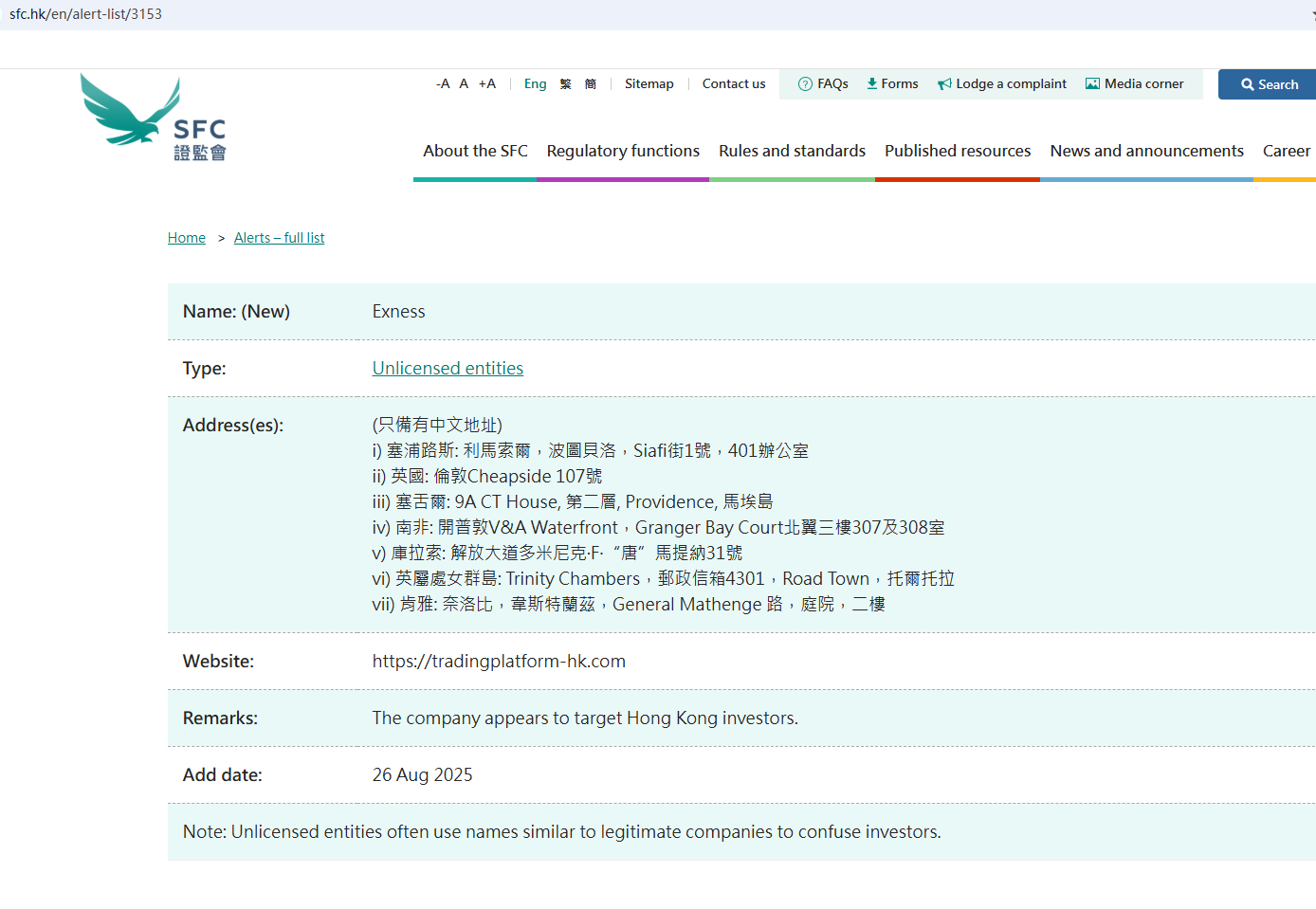This screenshot has height=909, width=1316.
Task: Reset font size to normal A
Action: (x=464, y=84)
